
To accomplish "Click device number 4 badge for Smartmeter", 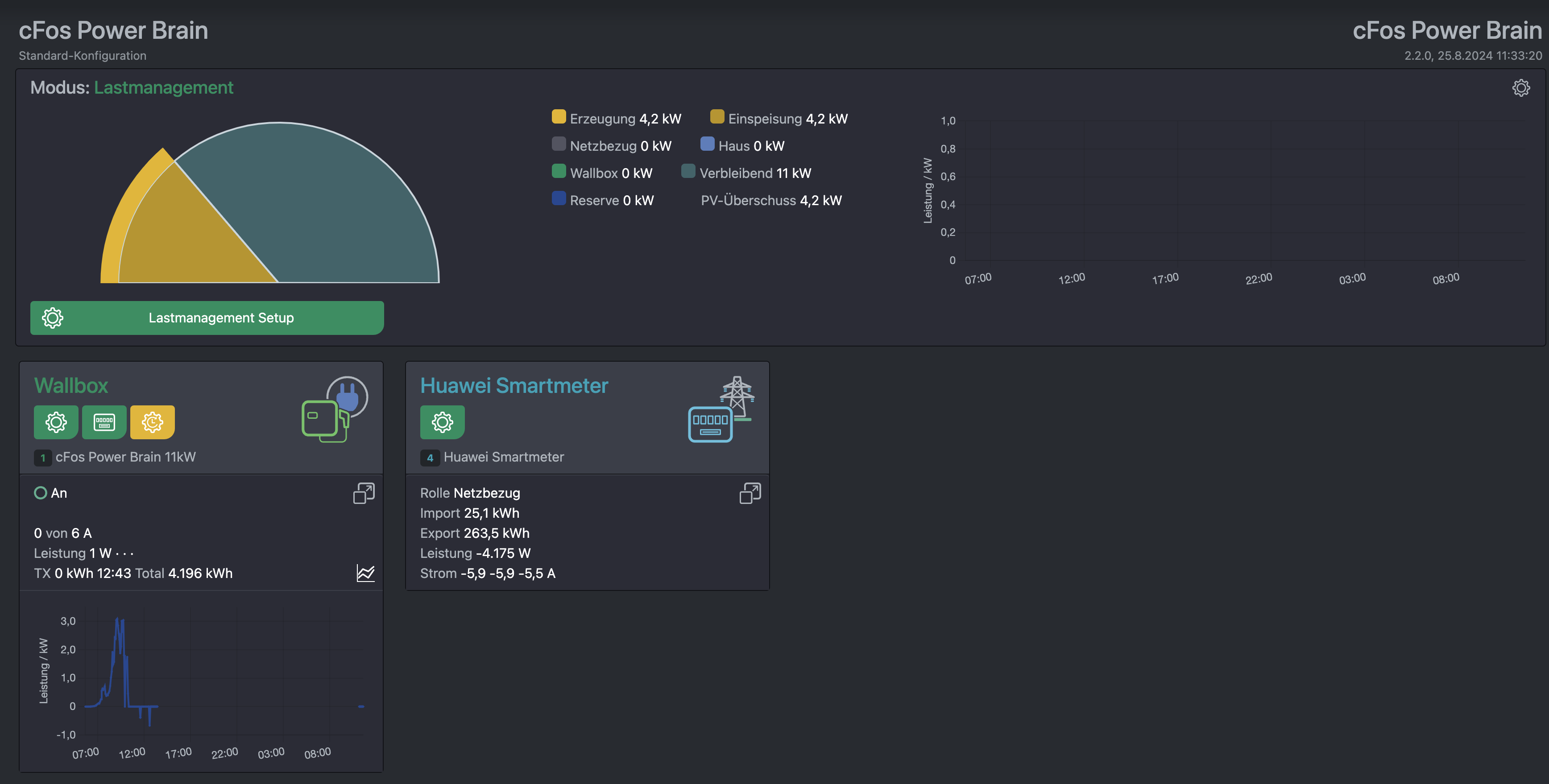I will (430, 458).
